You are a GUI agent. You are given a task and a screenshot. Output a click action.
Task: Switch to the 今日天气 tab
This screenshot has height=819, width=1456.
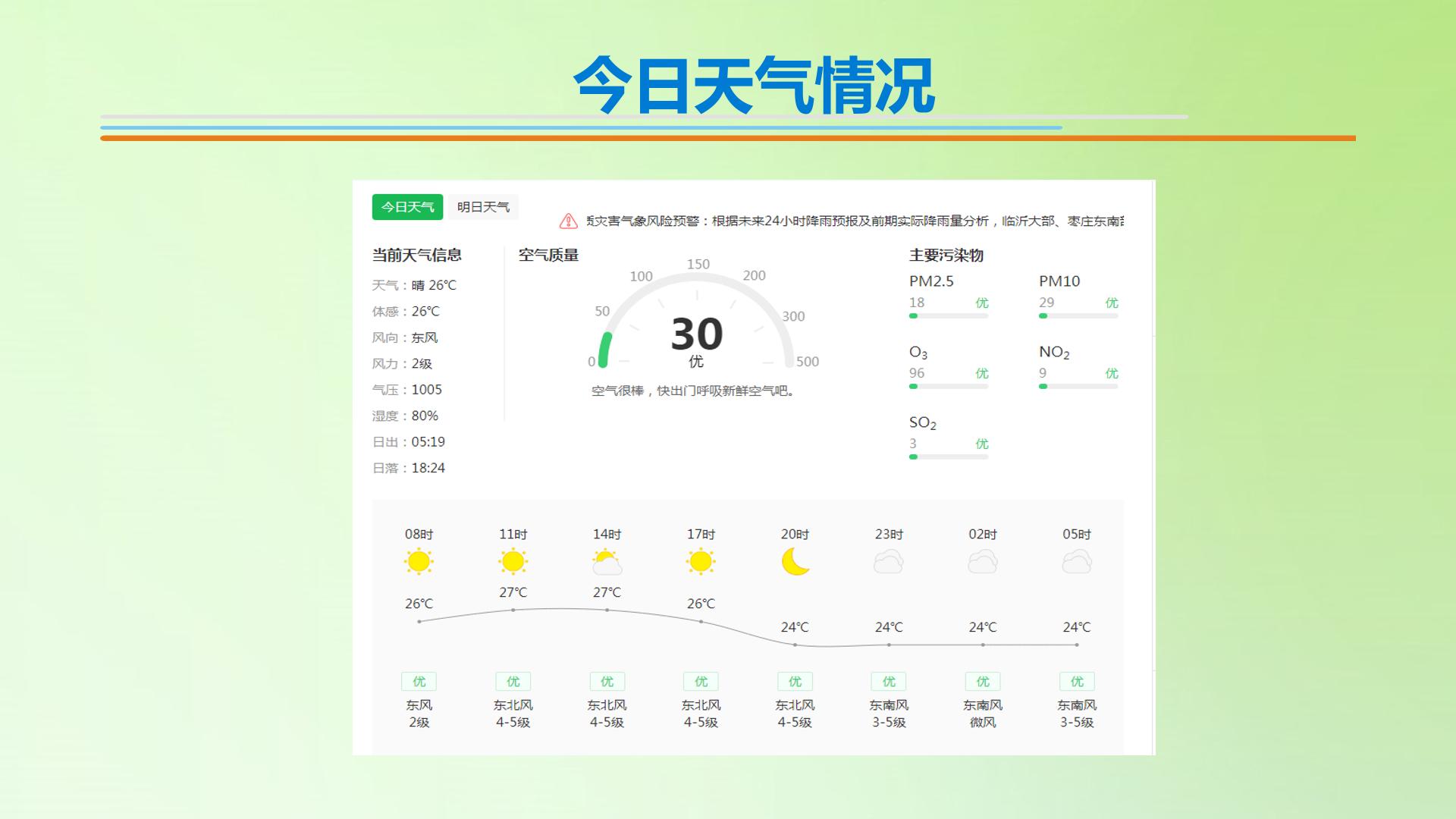coord(407,207)
